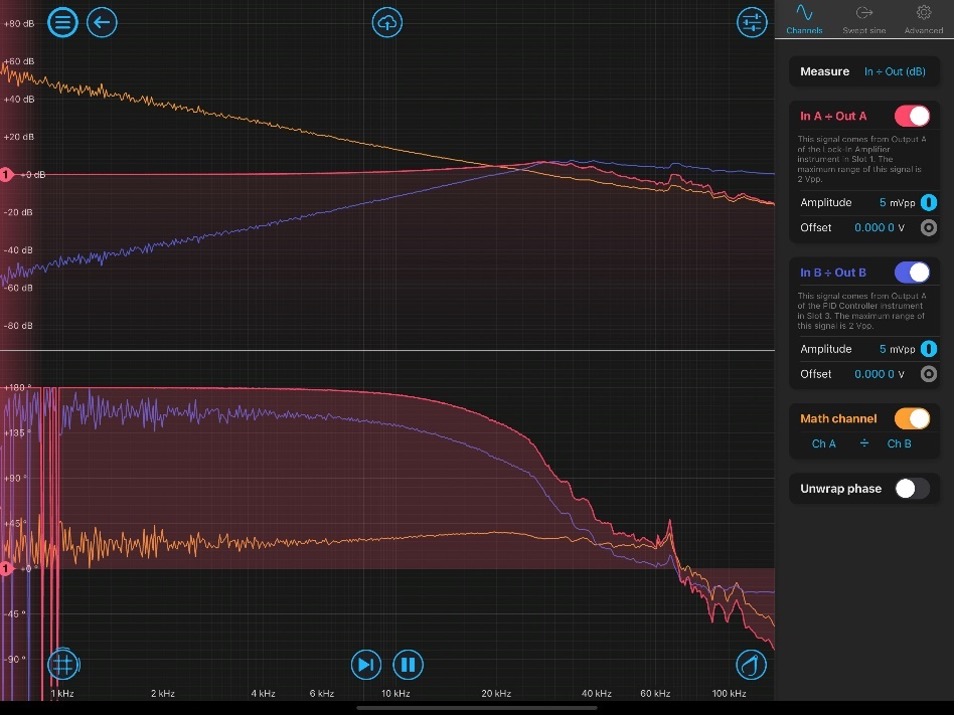Open the cursors grid icon

(x=63, y=664)
